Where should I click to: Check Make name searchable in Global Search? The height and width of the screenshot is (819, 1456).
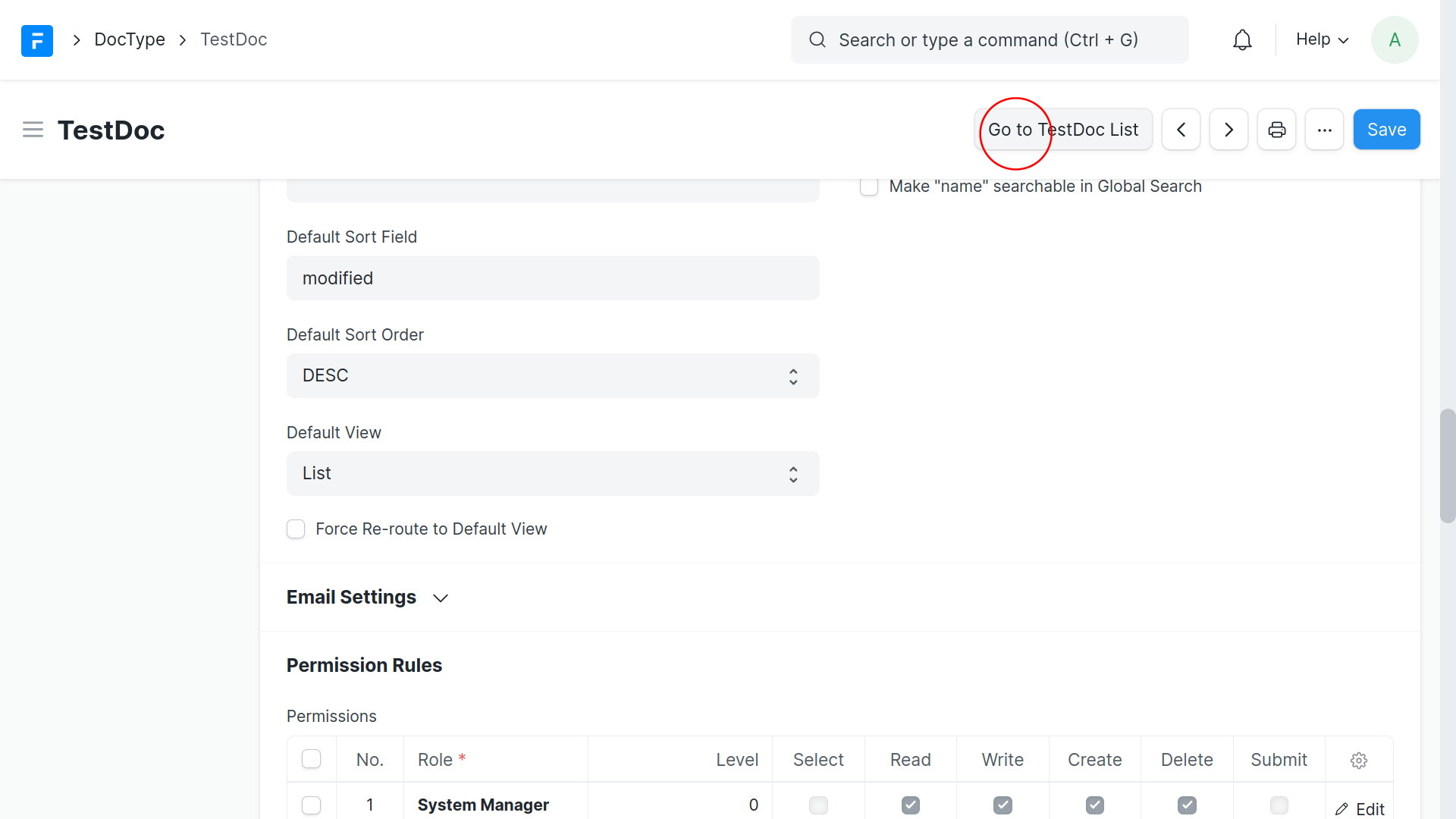tap(869, 187)
